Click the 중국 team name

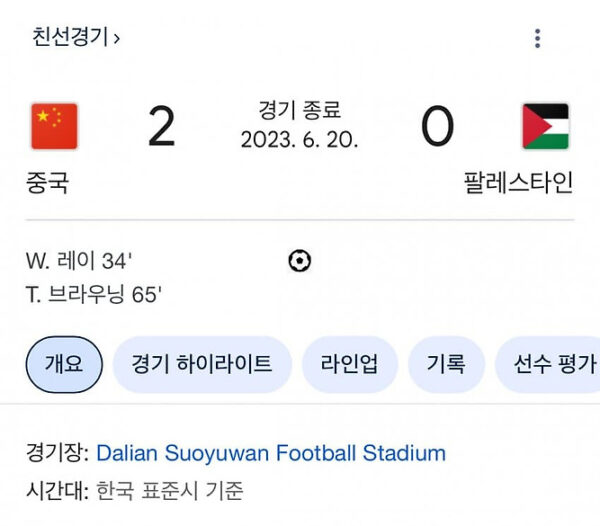tap(47, 183)
